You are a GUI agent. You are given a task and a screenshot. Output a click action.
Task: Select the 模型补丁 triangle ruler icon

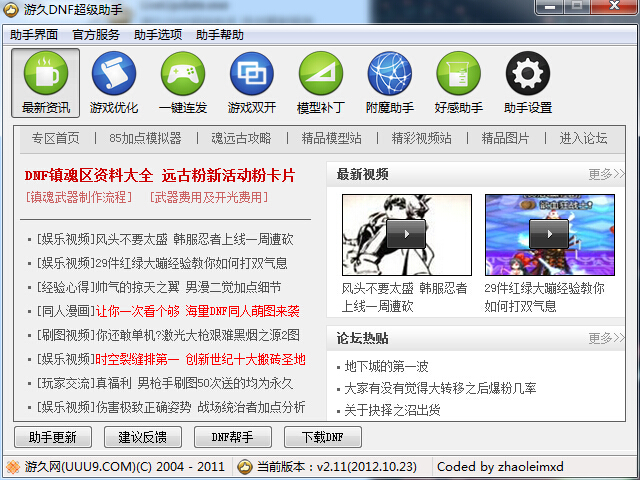click(x=321, y=73)
